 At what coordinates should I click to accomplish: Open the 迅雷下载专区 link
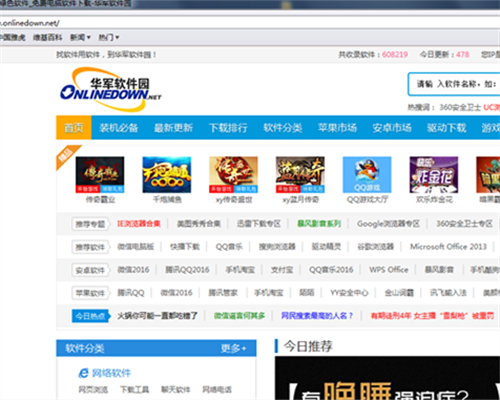pos(259,224)
